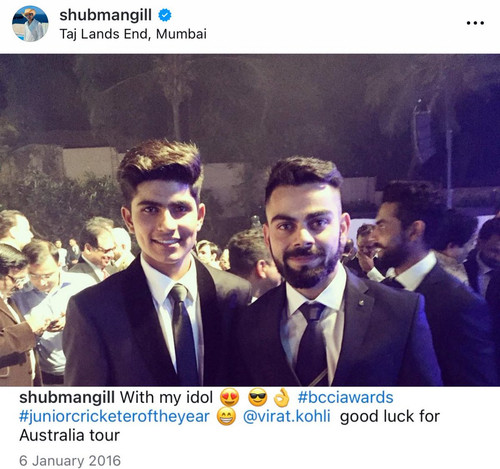This screenshot has height=469, width=500.
Task: Click the grinning face emoji in caption
Action: click(226, 417)
